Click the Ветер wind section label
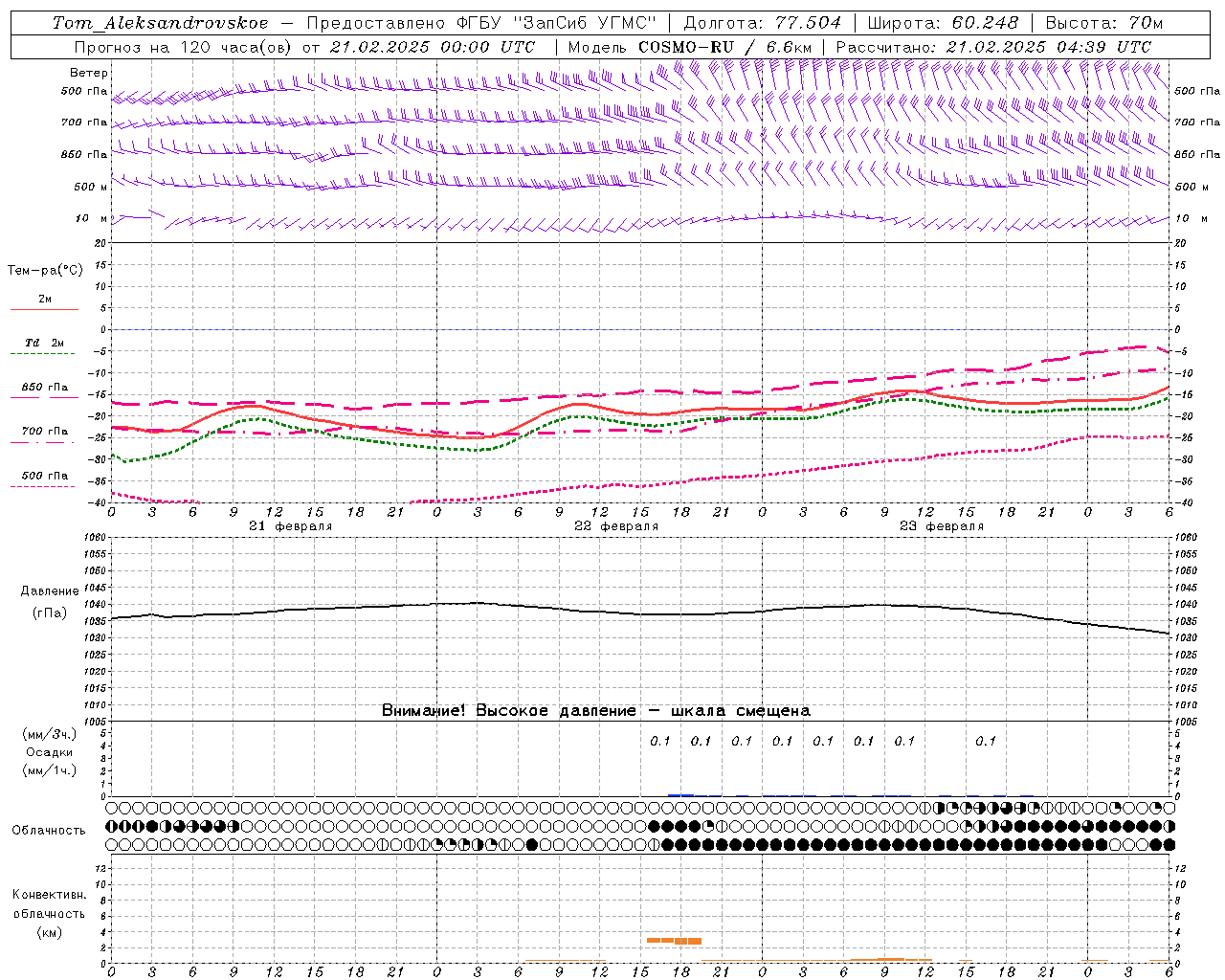Viewport: 1225px width, 980px height. [x=89, y=73]
